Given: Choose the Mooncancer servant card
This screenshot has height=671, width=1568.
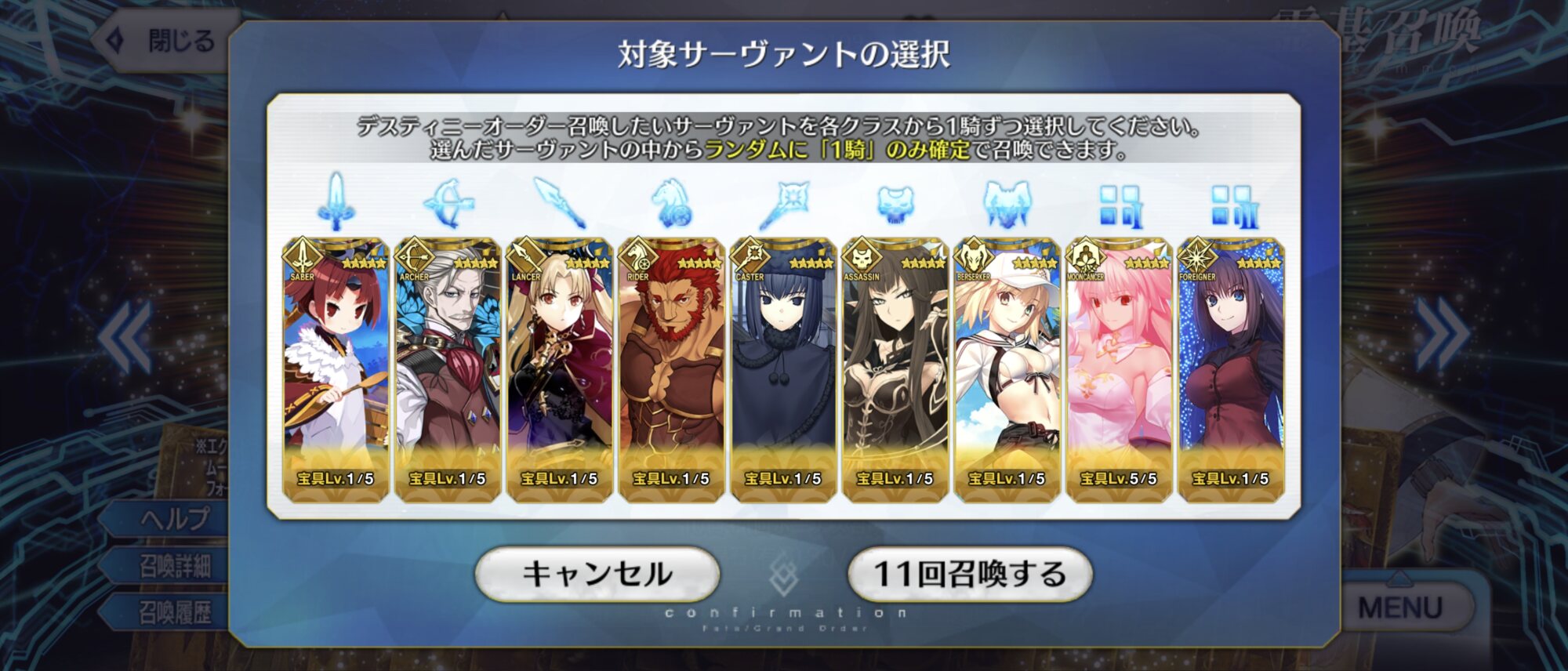Looking at the screenshot, I should pos(1120,369).
